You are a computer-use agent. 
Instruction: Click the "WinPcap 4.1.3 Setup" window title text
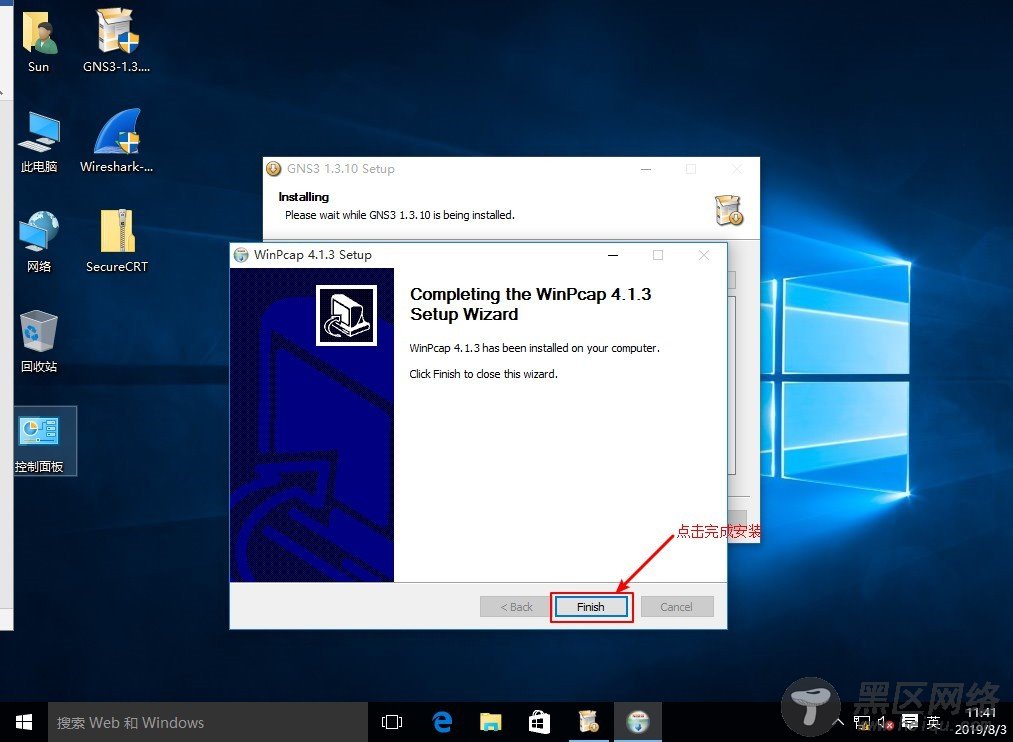coord(313,255)
